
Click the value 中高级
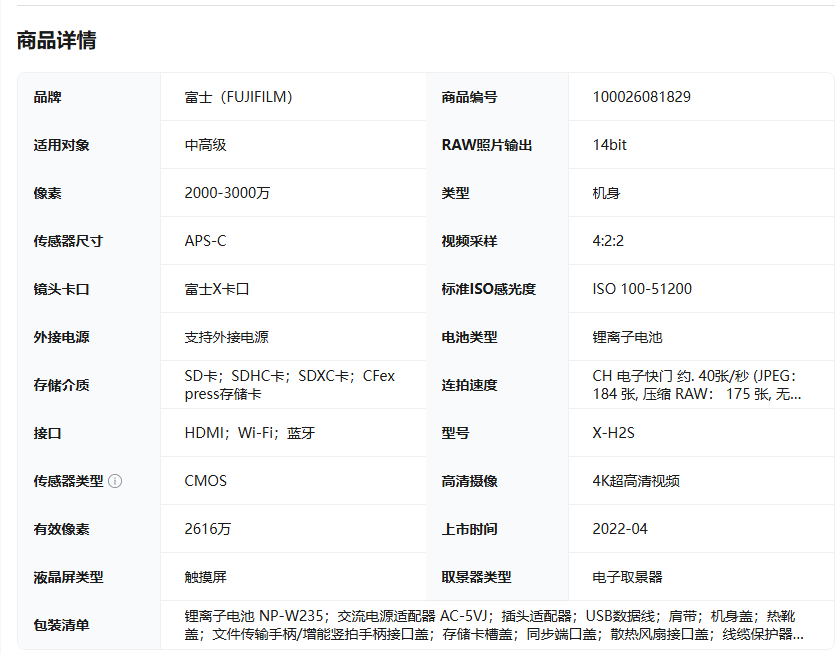(x=205, y=145)
